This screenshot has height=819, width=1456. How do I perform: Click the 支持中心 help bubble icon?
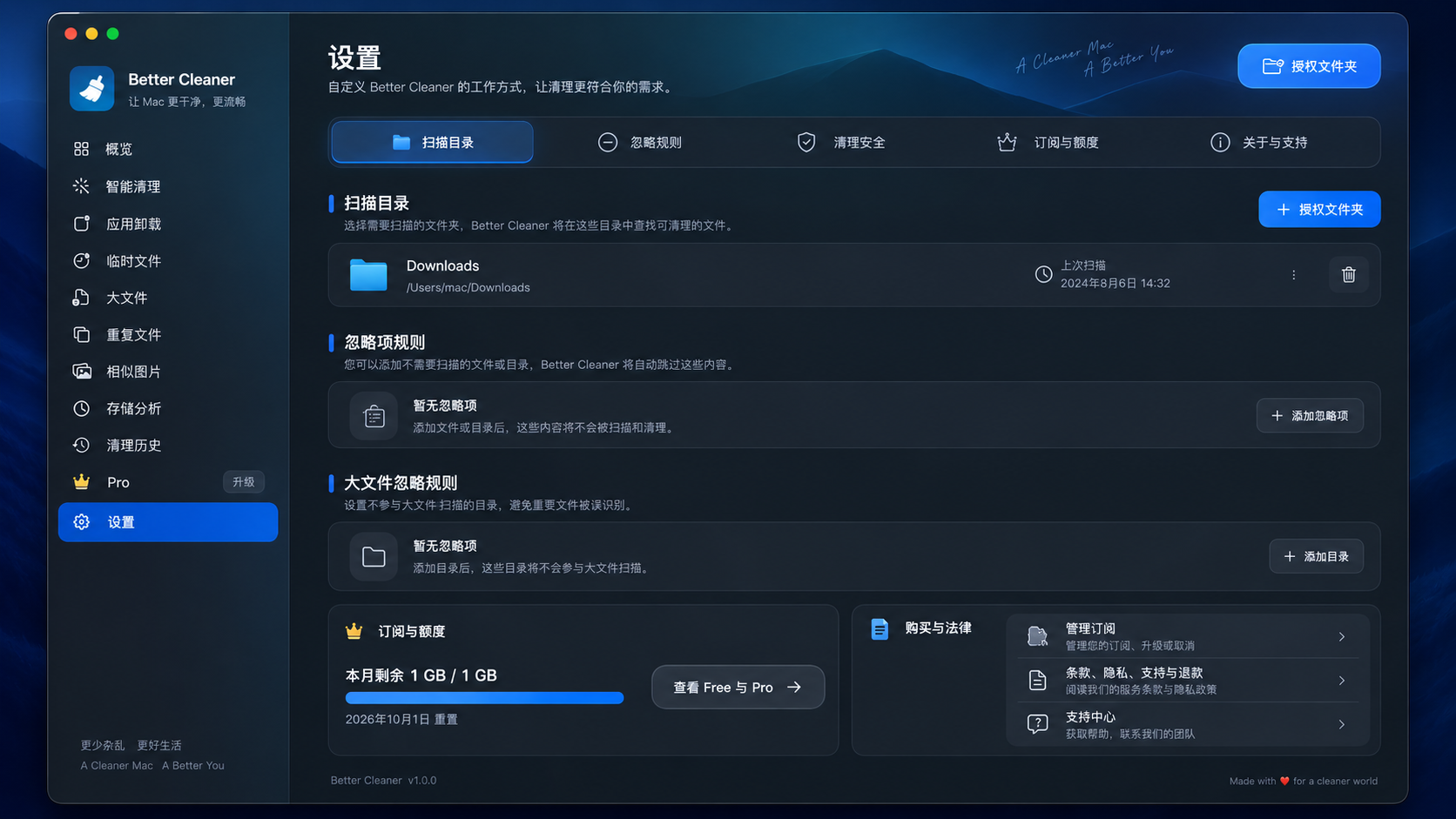(1037, 724)
